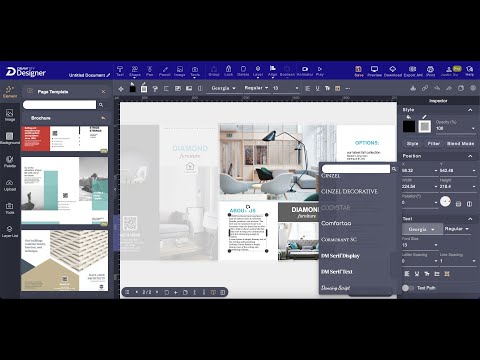Screen dimensions: 480x360
Task: Open the Georgia font dropdown in toolbar
Action: 223,88
